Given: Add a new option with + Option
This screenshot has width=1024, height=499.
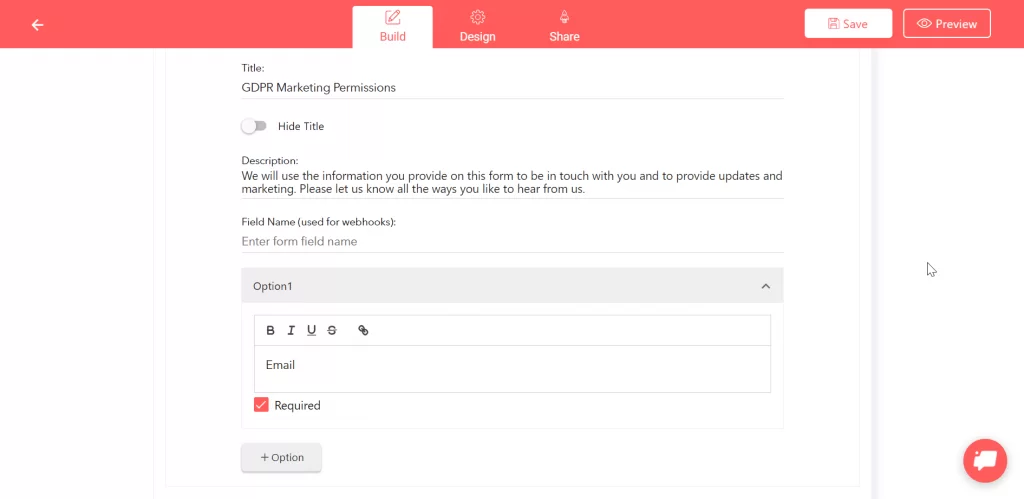Looking at the screenshot, I should (x=281, y=457).
